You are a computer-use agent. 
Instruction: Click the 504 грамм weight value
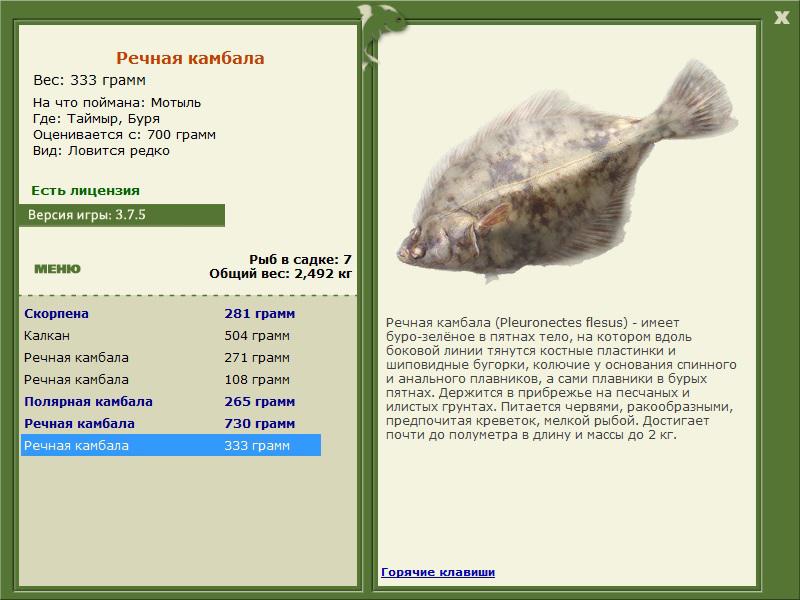point(257,335)
